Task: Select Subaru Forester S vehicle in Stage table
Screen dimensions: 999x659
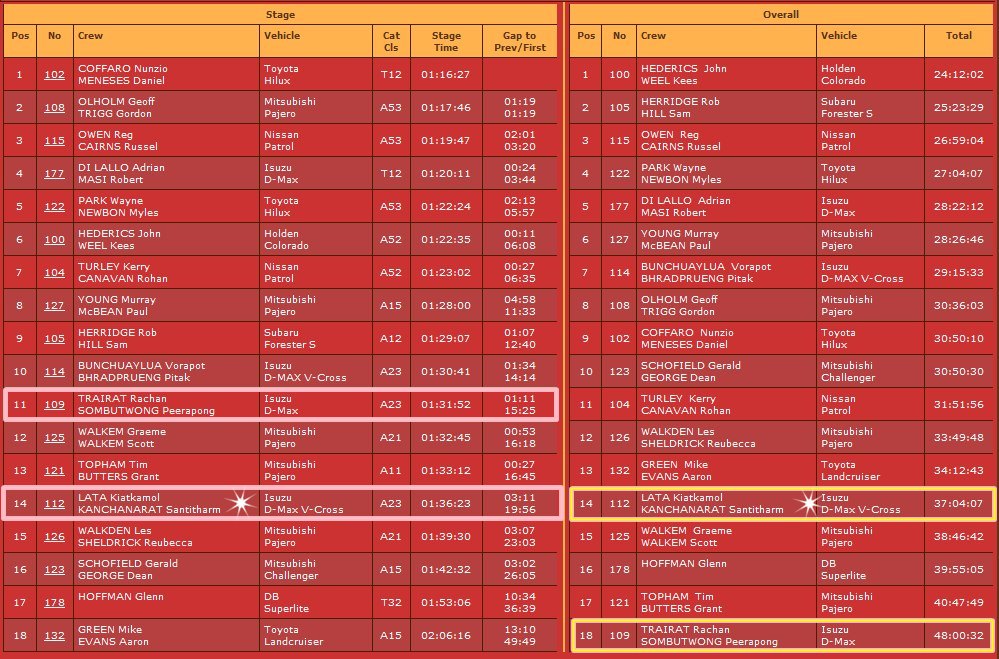Action: click(x=290, y=338)
